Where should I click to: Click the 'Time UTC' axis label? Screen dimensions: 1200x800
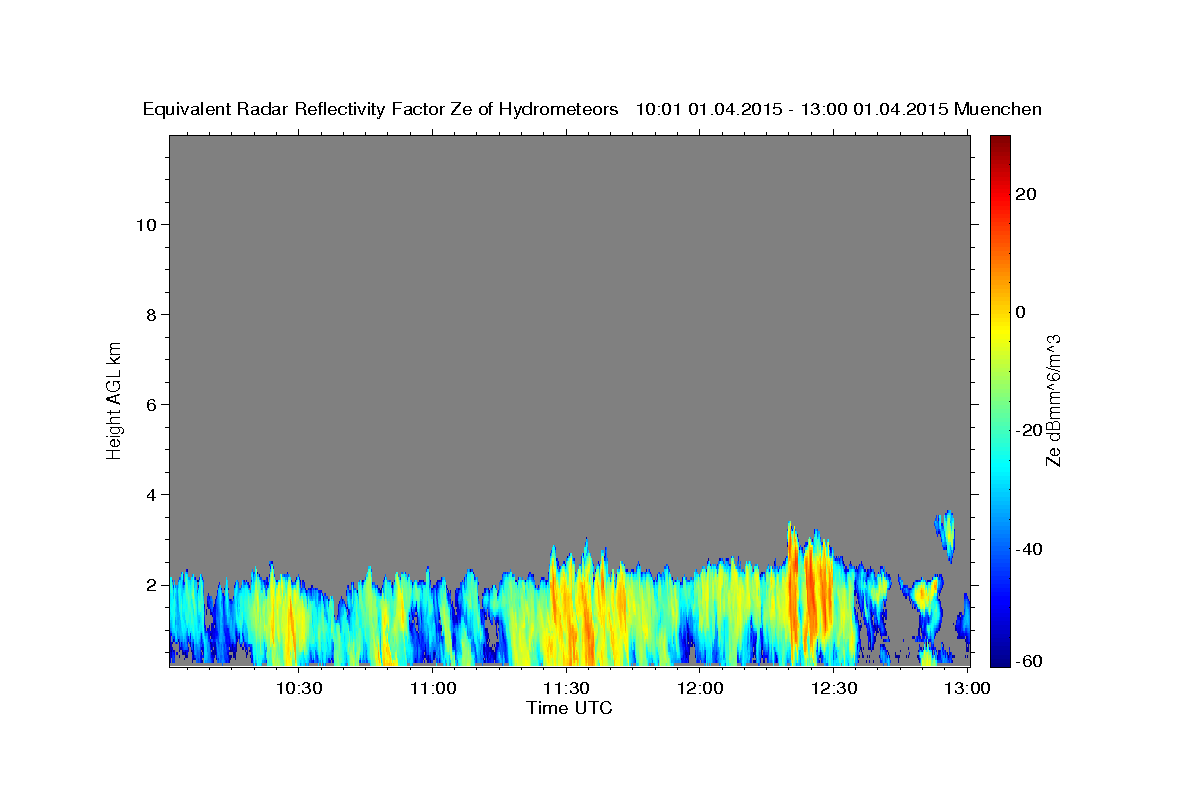[569, 708]
